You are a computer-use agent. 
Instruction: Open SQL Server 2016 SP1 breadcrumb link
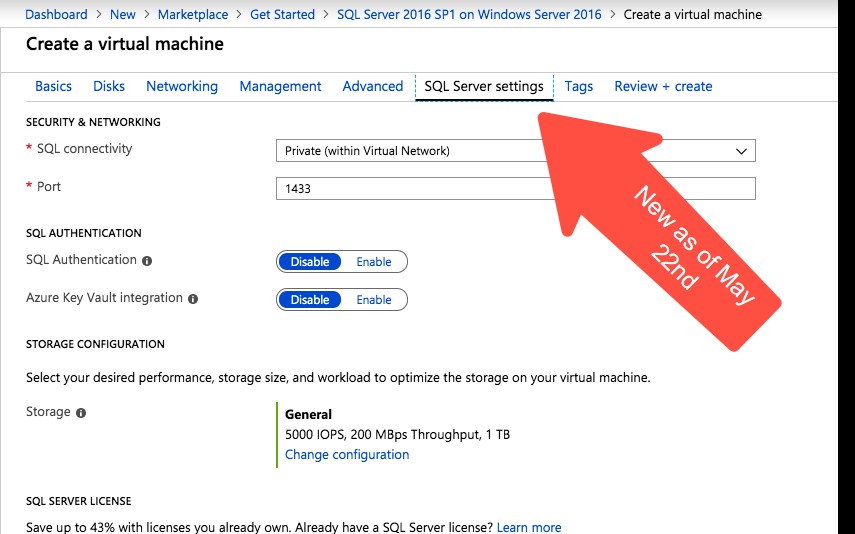[x=469, y=14]
